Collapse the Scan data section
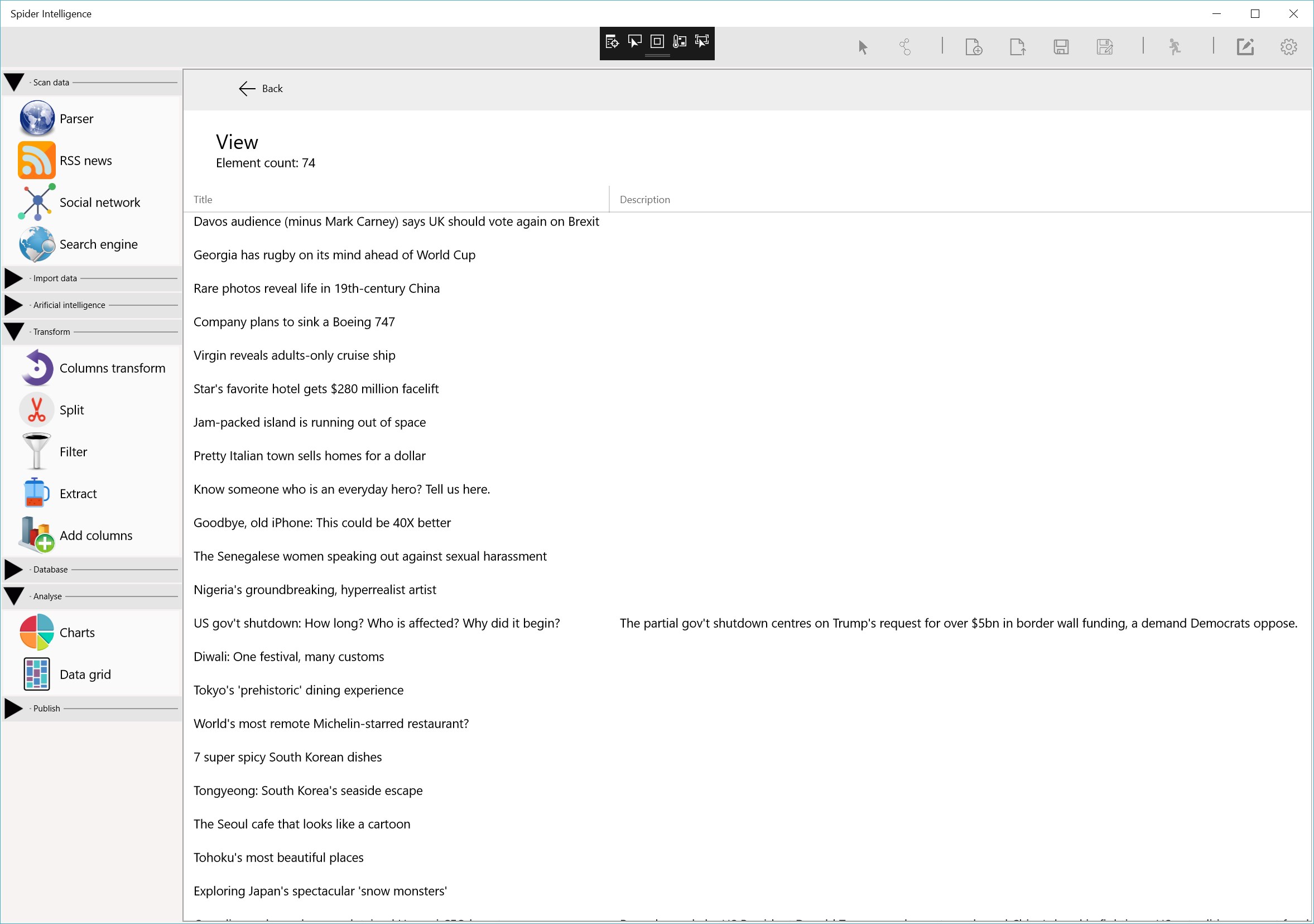This screenshot has height=924, width=1314. 15,83
